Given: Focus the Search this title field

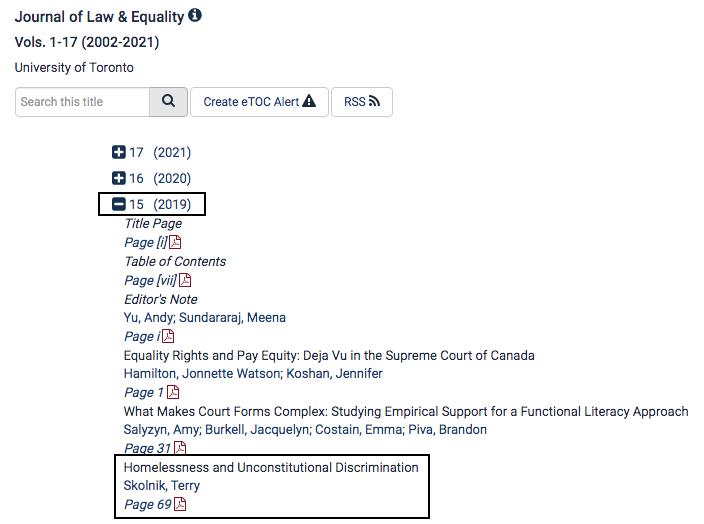Looking at the screenshot, I should click(83, 102).
